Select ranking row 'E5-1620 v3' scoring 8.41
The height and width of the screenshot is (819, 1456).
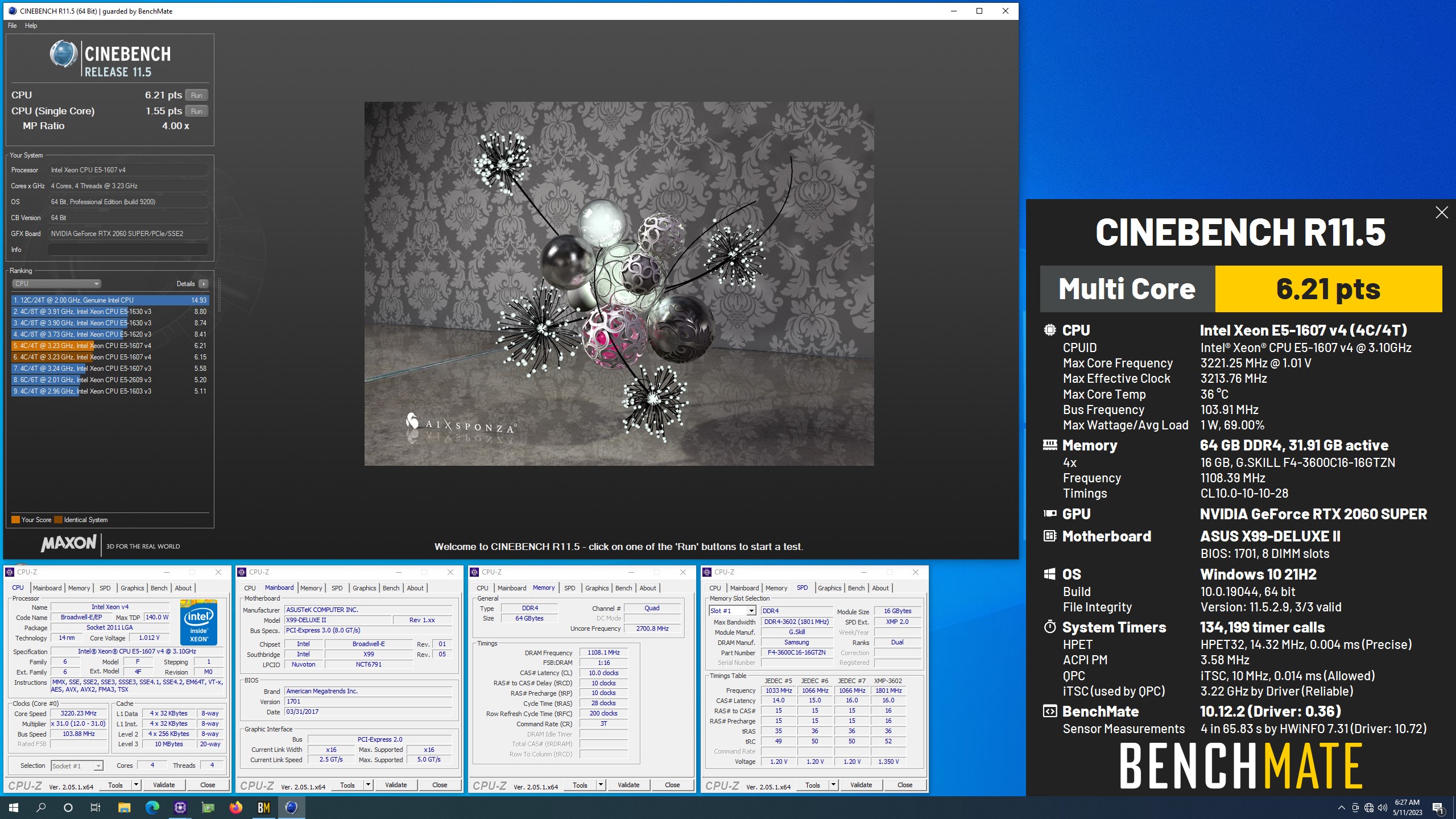point(110,334)
